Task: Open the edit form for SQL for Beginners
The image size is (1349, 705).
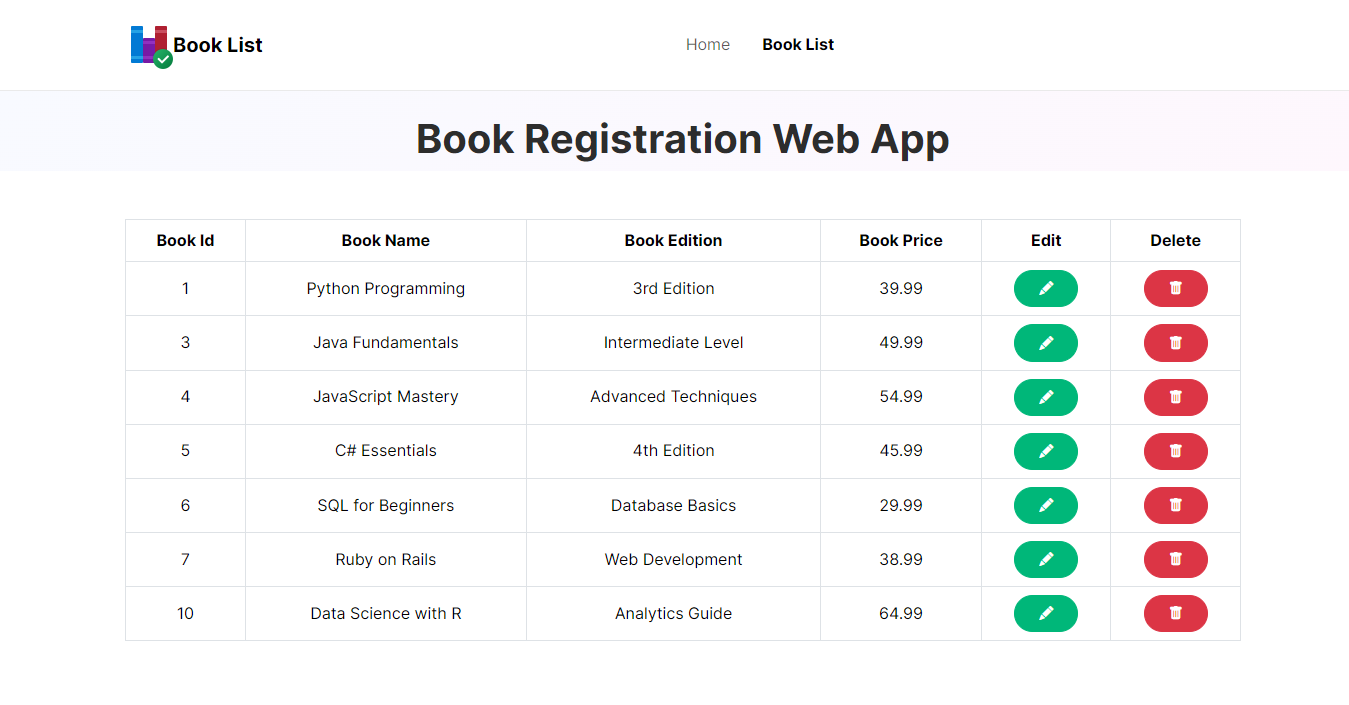Action: pyautogui.click(x=1046, y=505)
